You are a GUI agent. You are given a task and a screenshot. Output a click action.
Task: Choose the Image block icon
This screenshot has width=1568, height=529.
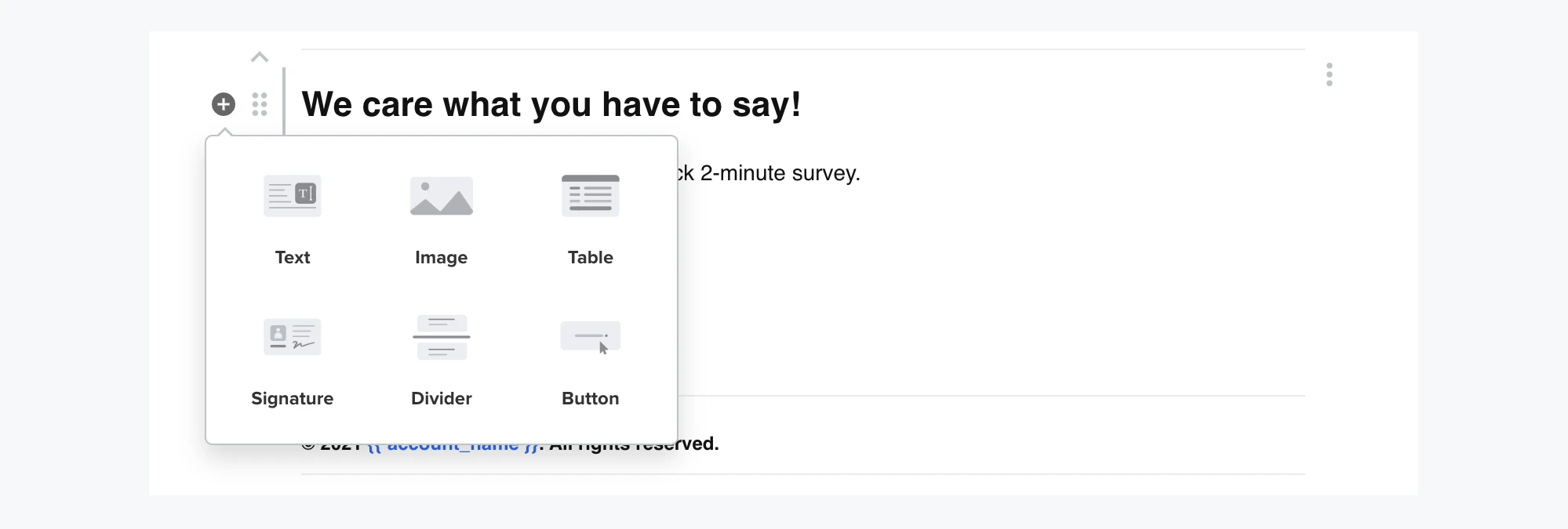(442, 196)
